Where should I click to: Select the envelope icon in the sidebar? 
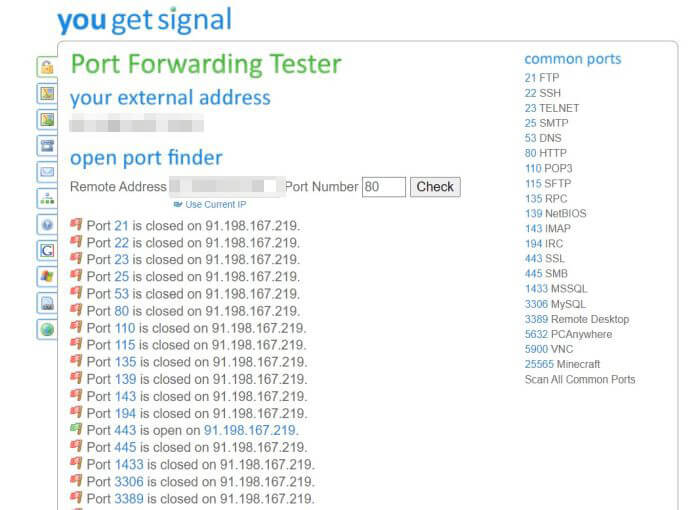coord(47,172)
